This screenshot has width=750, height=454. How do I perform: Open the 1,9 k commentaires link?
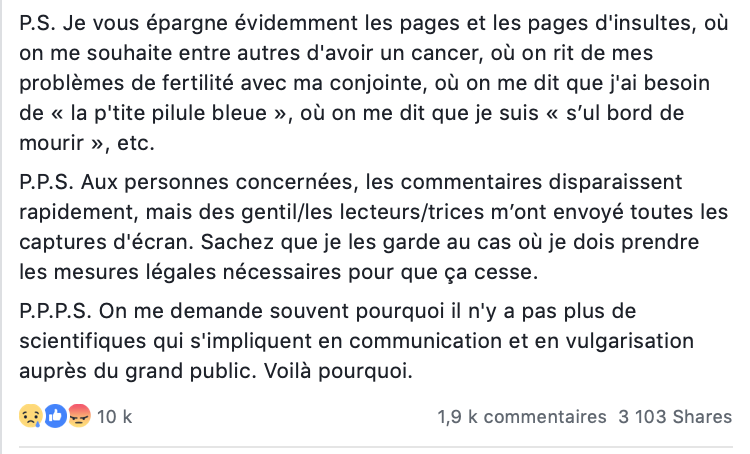tap(522, 417)
